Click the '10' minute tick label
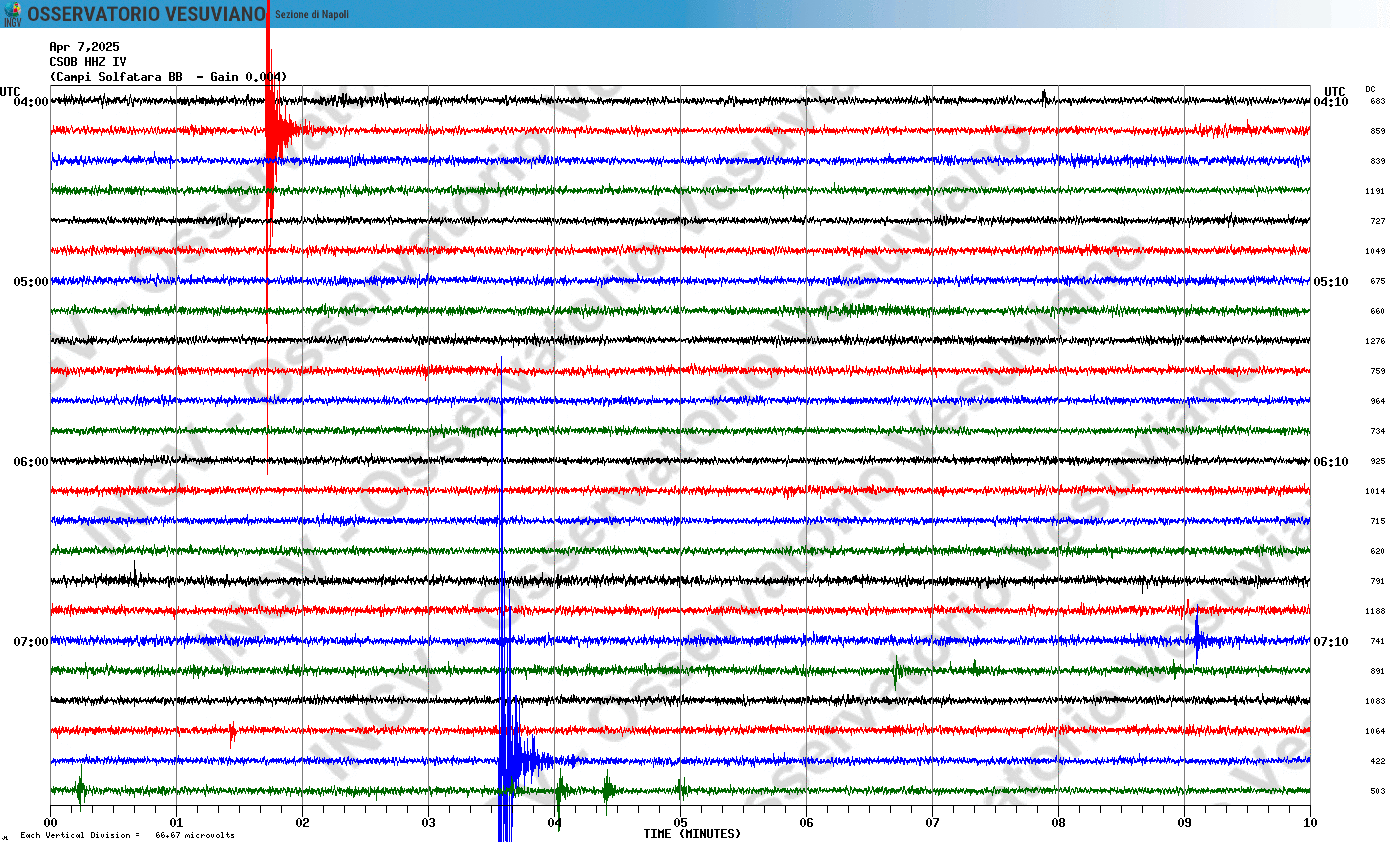 (1311, 823)
